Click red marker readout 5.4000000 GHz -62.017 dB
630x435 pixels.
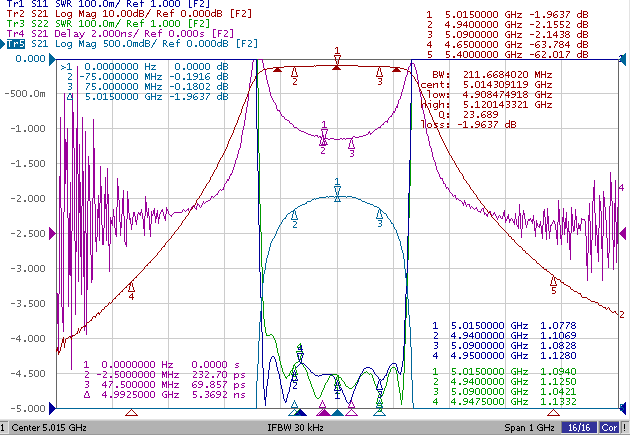[507, 54]
